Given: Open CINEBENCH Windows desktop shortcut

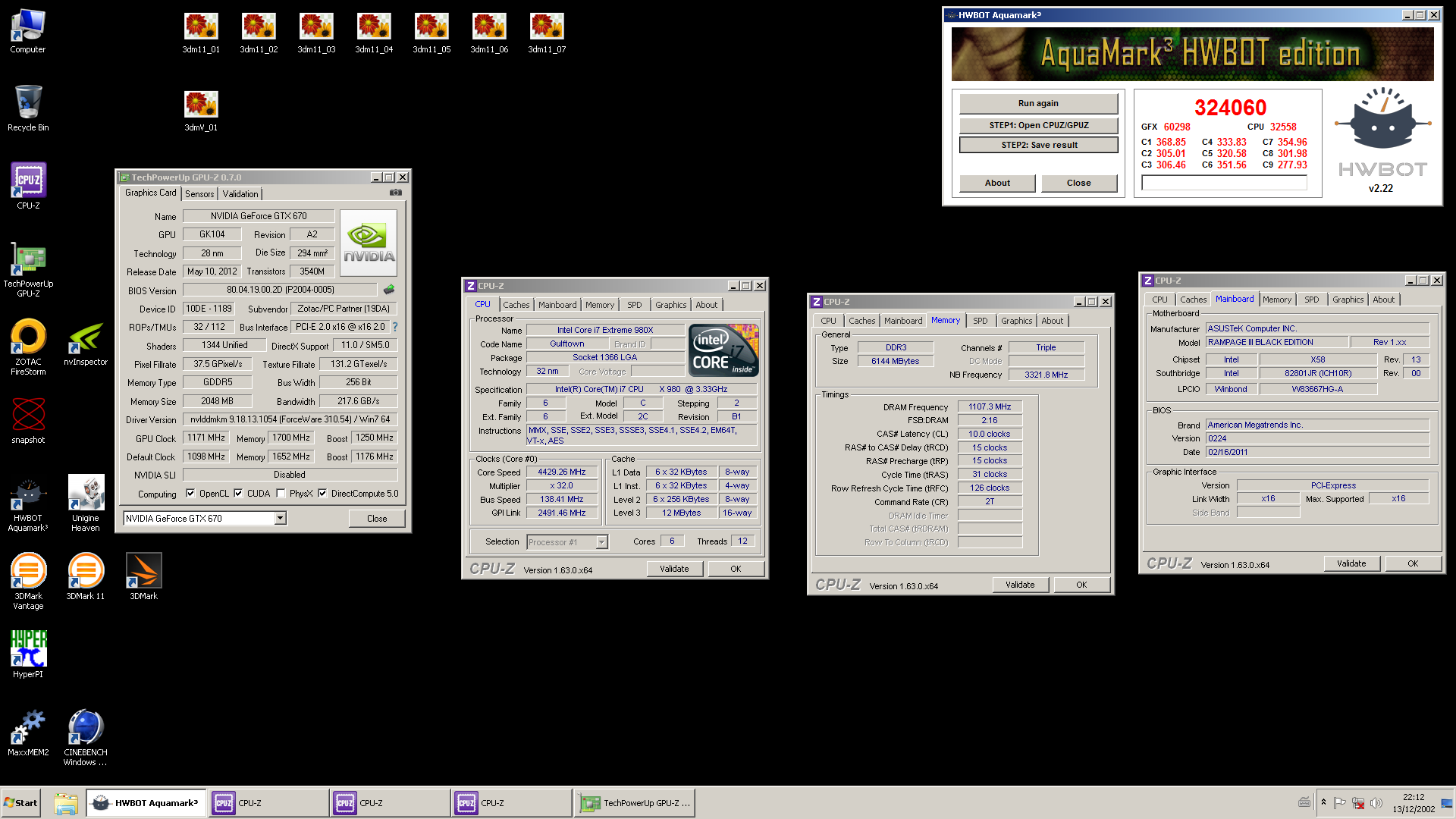Looking at the screenshot, I should 86,737.
